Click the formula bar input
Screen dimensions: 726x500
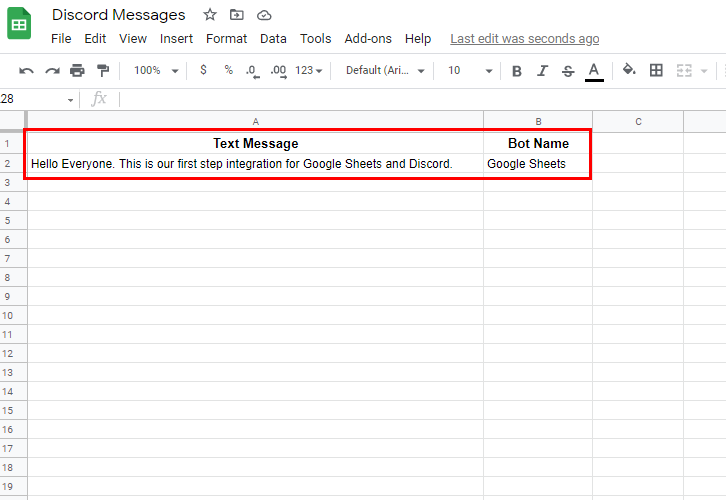tap(421, 99)
